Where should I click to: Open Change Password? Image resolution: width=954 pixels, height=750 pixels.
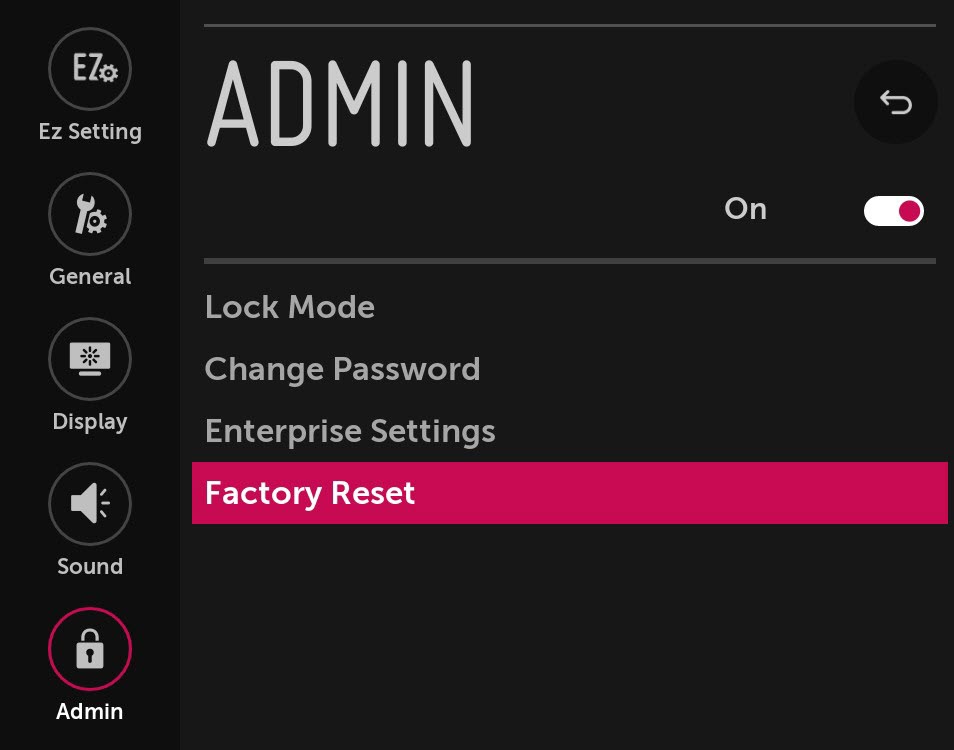coord(342,369)
